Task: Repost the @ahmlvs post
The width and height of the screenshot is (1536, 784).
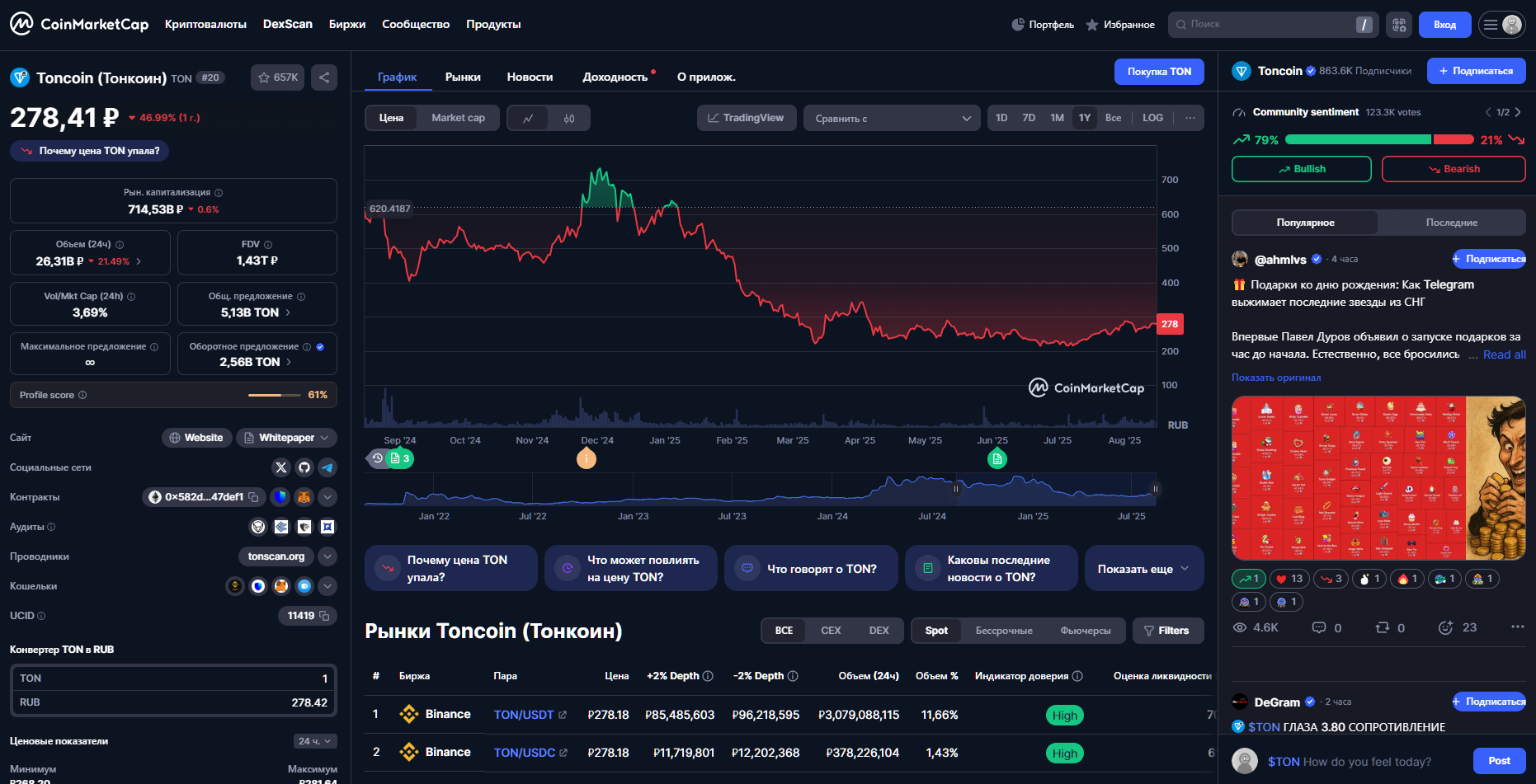Action: tap(1383, 627)
